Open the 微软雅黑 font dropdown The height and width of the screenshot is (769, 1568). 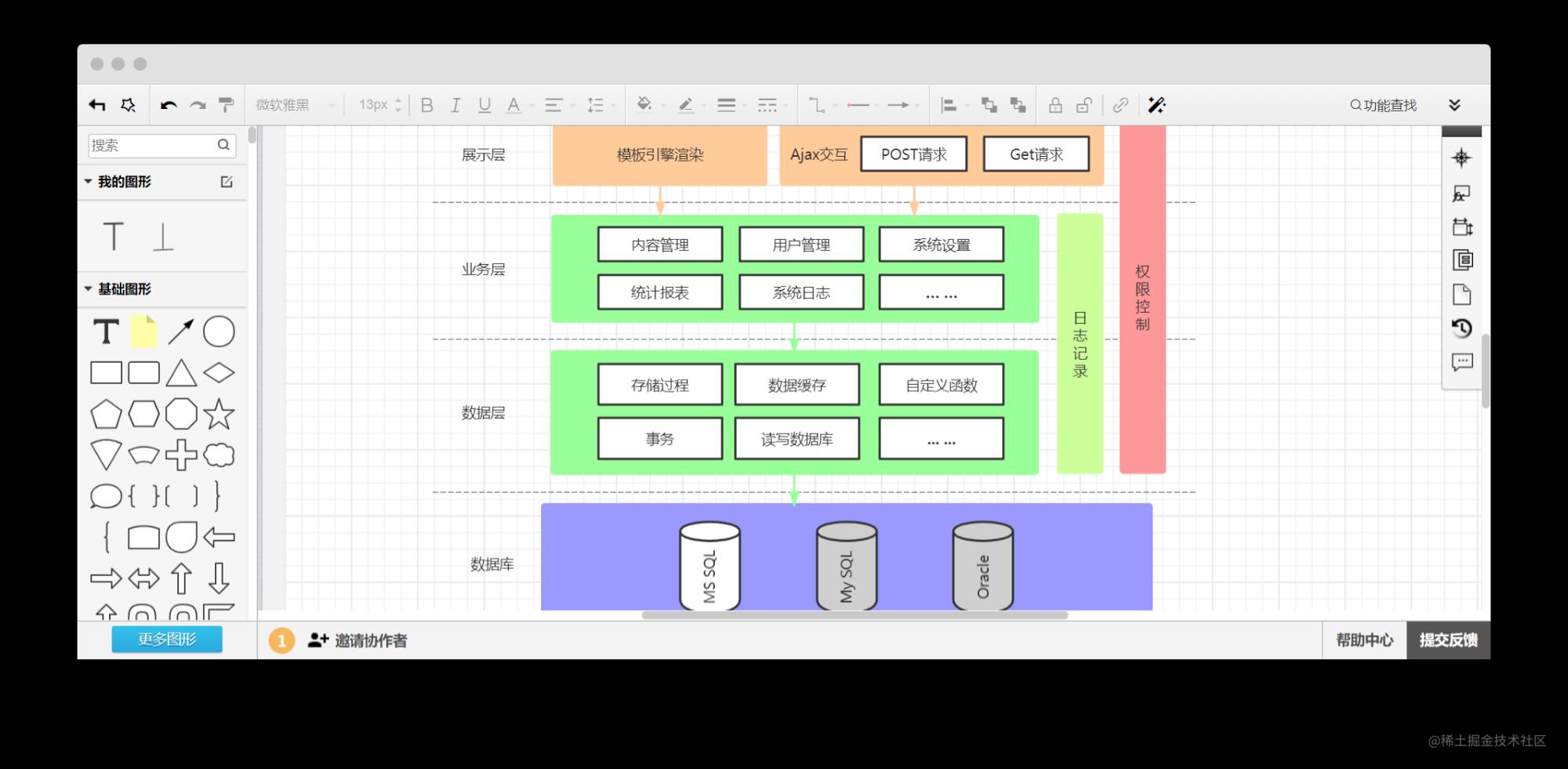[x=296, y=105]
